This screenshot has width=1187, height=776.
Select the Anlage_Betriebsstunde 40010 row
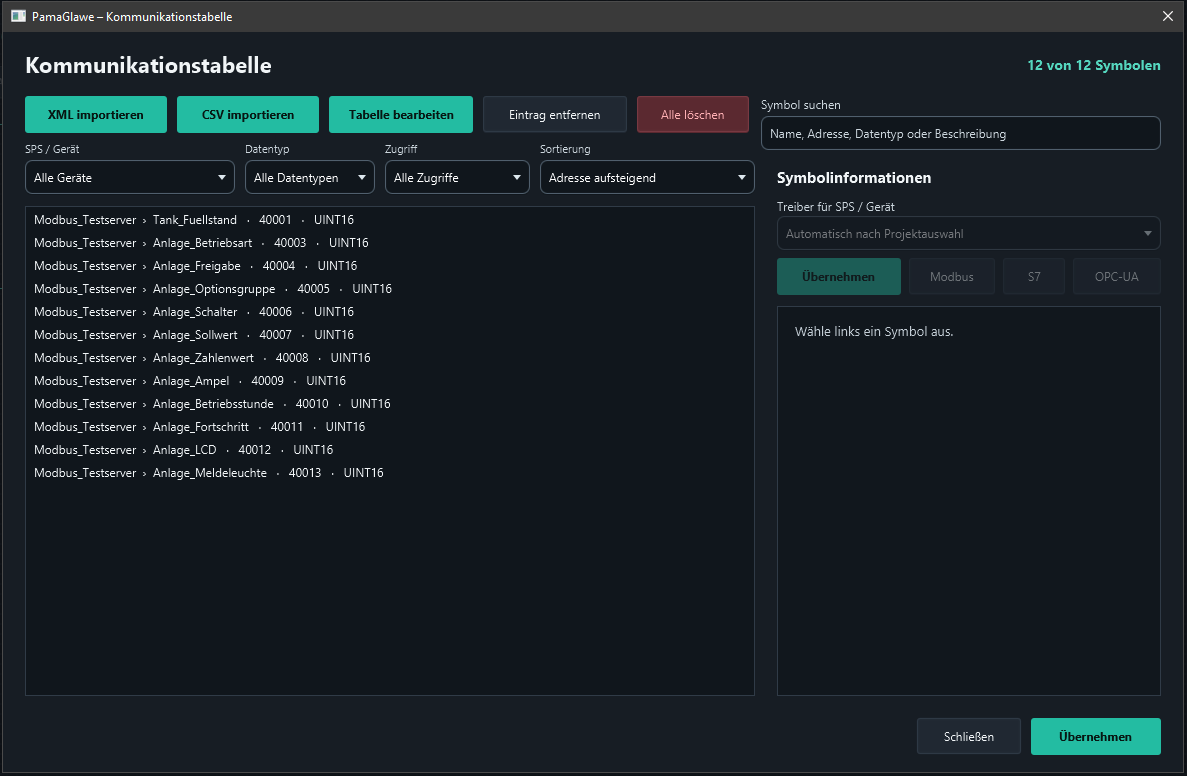(x=390, y=404)
